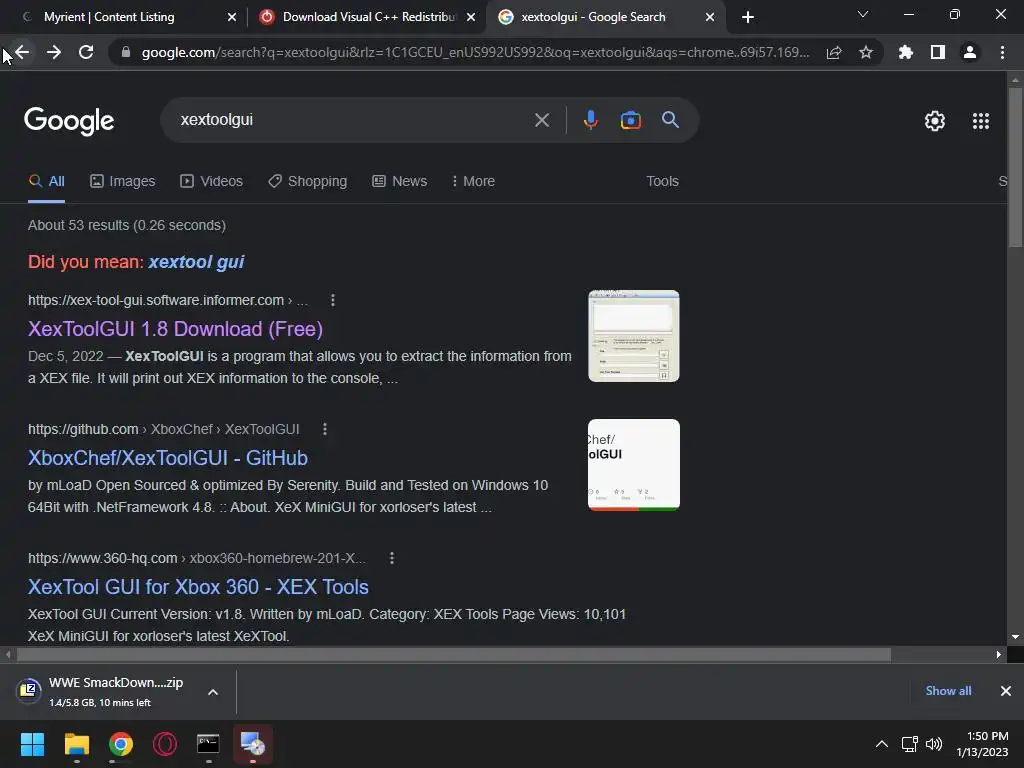The image size is (1024, 768).
Task: Switch to Videos results
Action: 212,182
